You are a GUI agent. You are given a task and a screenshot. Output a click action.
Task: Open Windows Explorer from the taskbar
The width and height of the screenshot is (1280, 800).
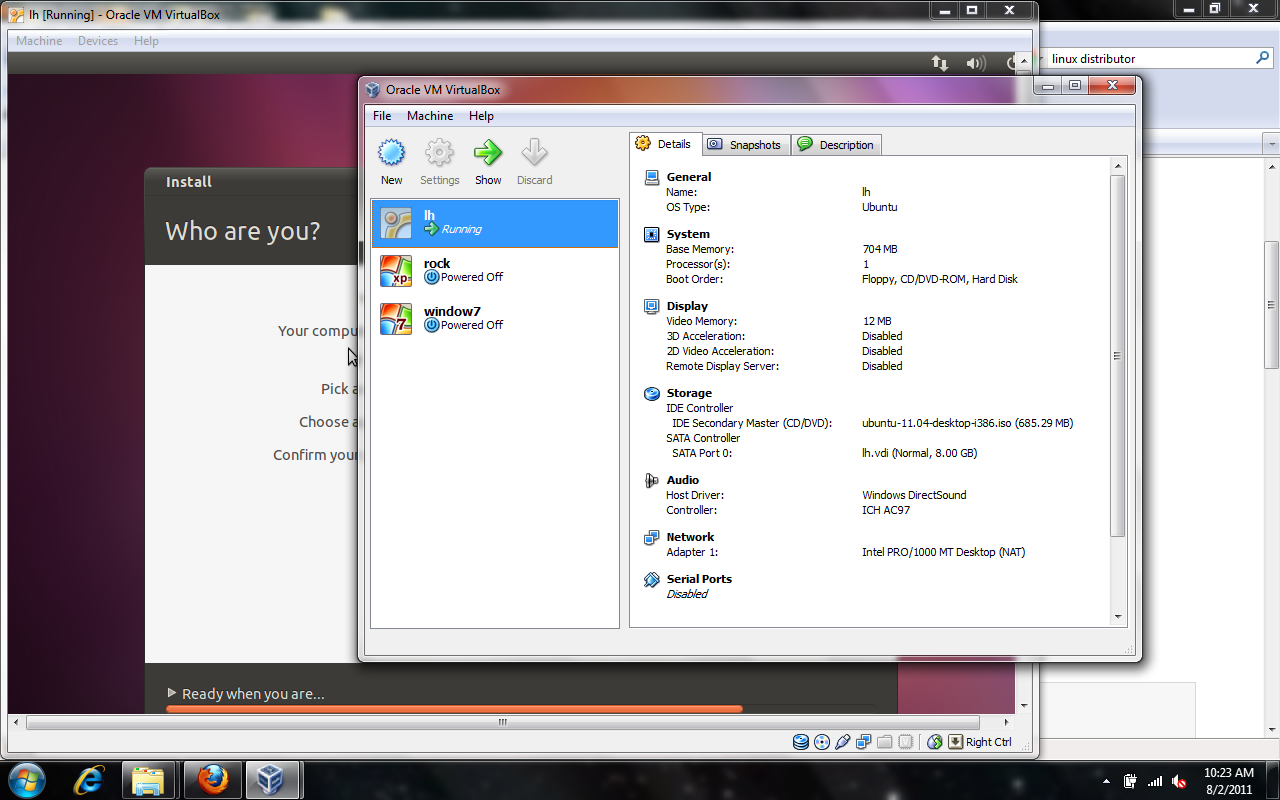pos(148,779)
